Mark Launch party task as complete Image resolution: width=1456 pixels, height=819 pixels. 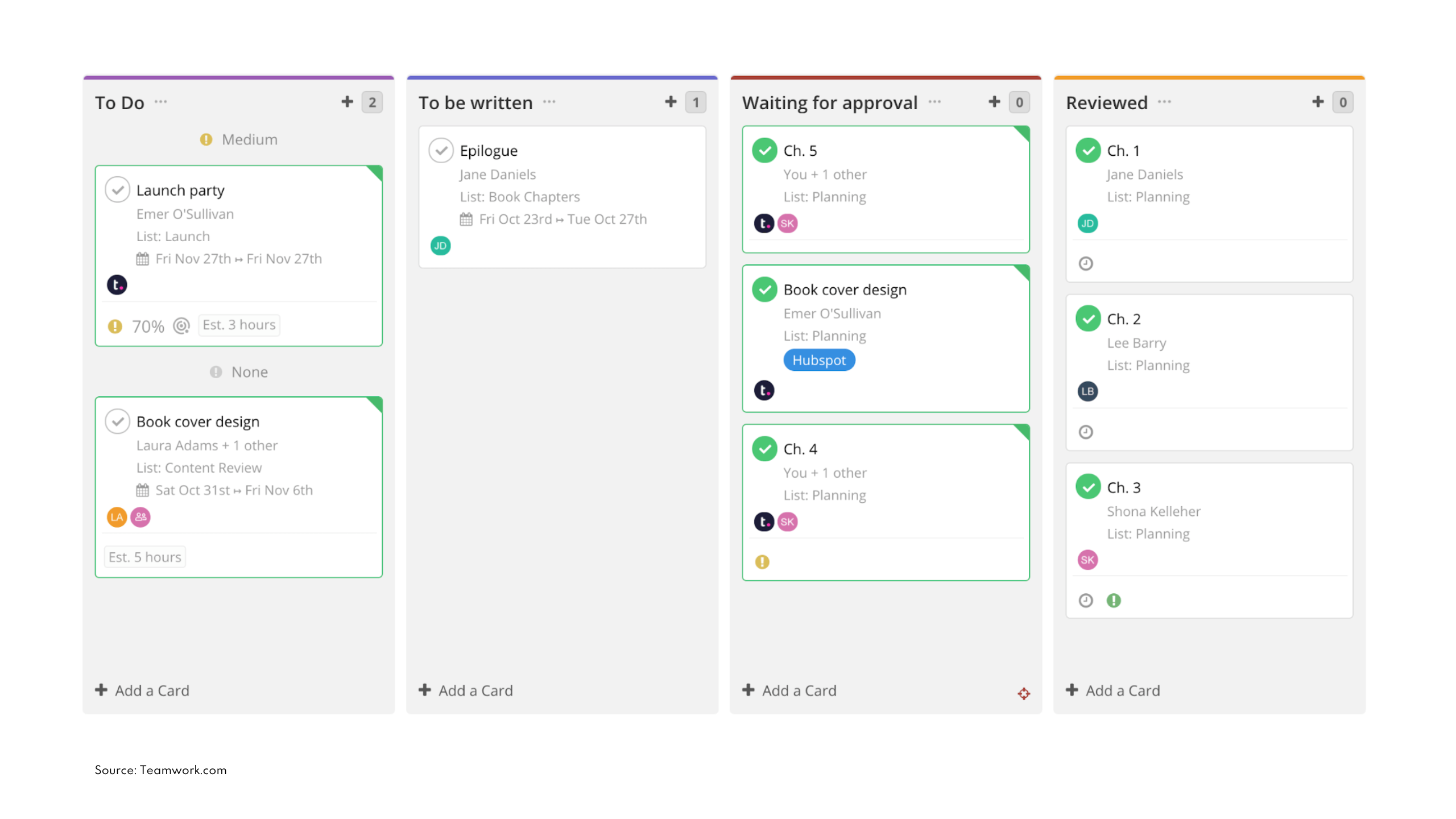[118, 190]
